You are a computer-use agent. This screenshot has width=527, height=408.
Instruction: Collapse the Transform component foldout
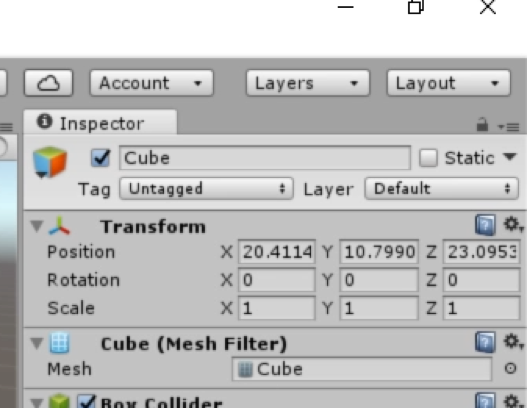37,226
